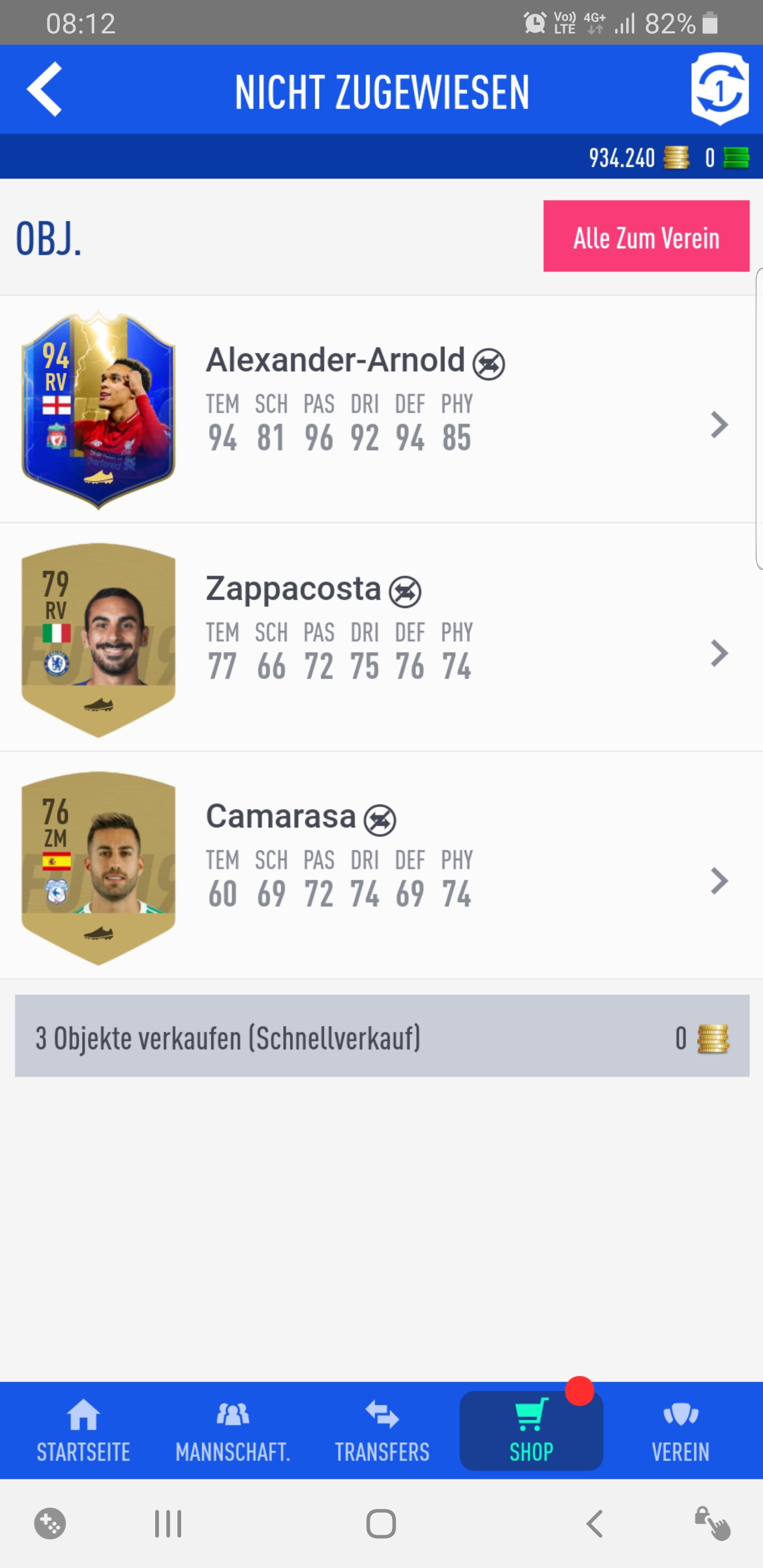Send all items with Alle Zum Verein

(646, 236)
